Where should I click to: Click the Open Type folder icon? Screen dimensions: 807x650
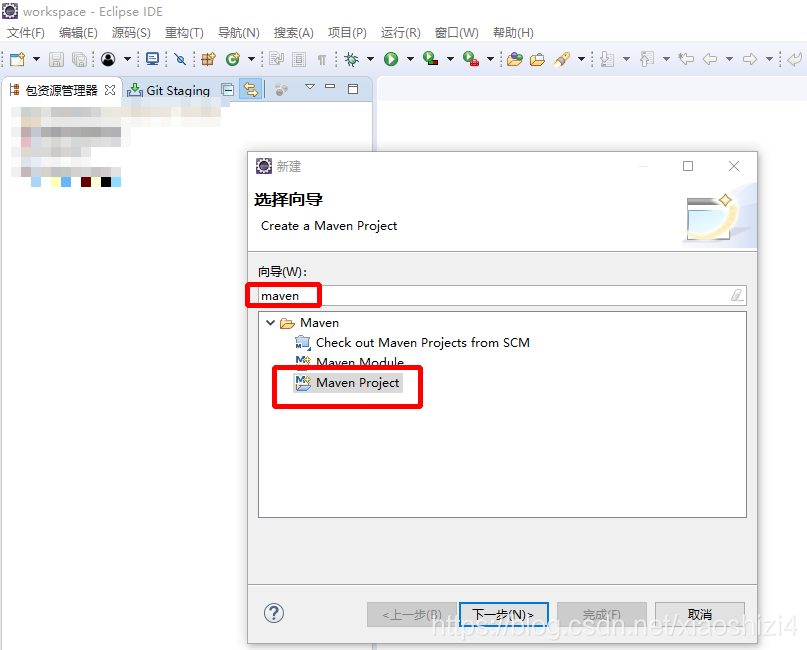(515, 60)
